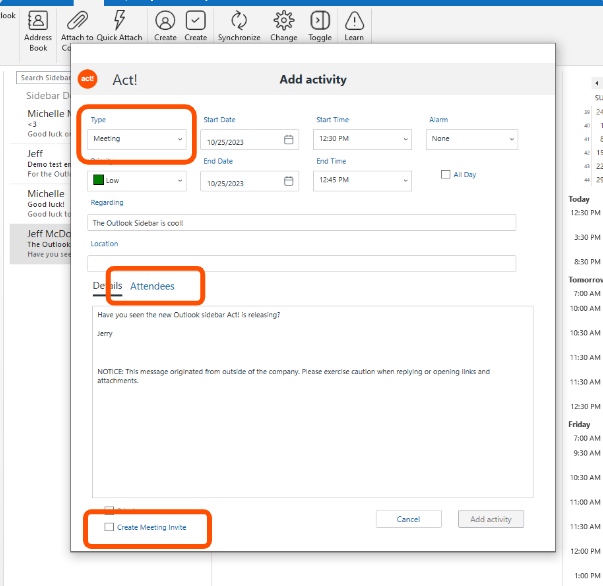Open the Change settings gear icon

pos(283,20)
